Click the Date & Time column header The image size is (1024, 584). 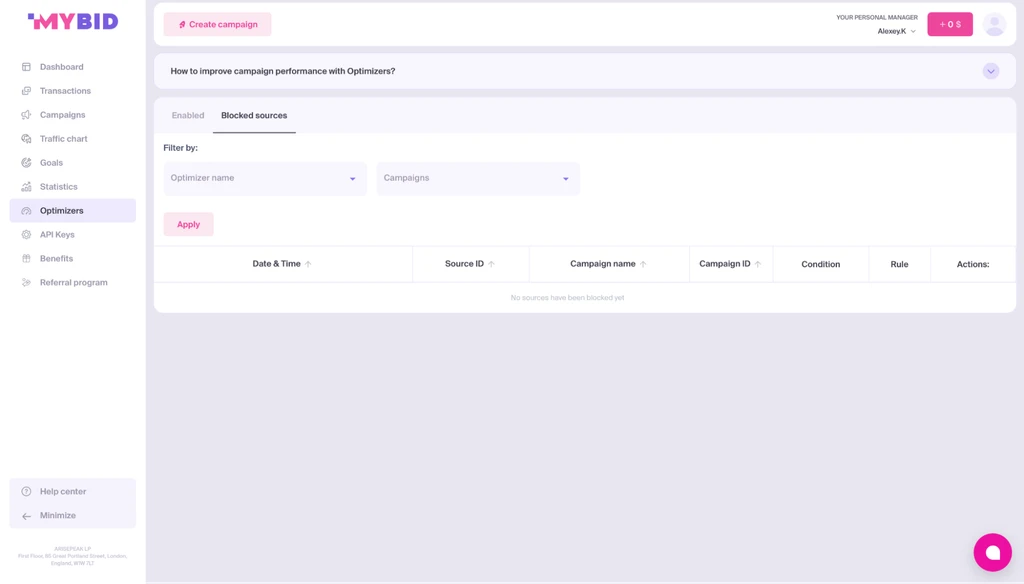[x=283, y=264]
